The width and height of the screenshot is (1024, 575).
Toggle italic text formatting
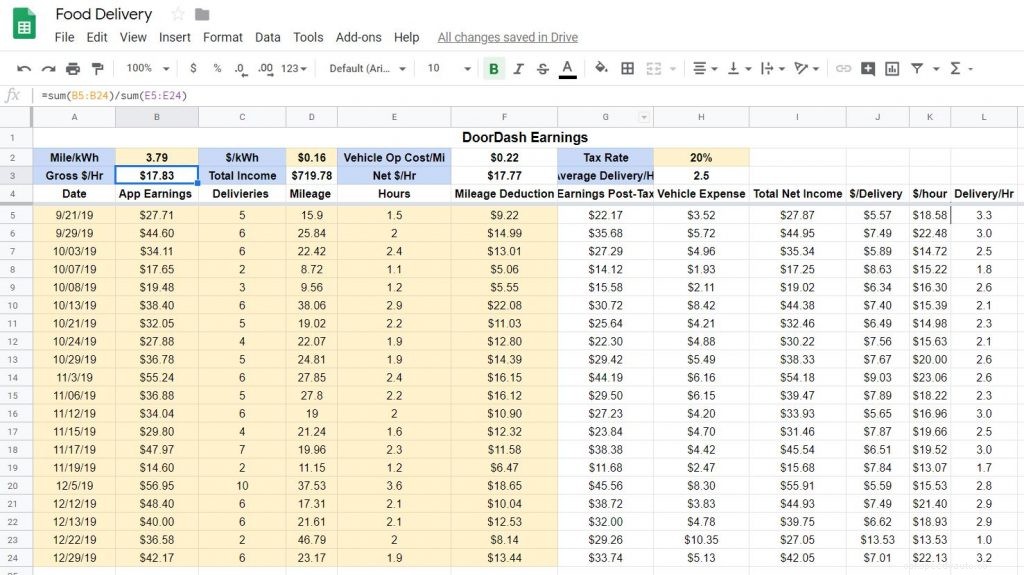(518, 68)
